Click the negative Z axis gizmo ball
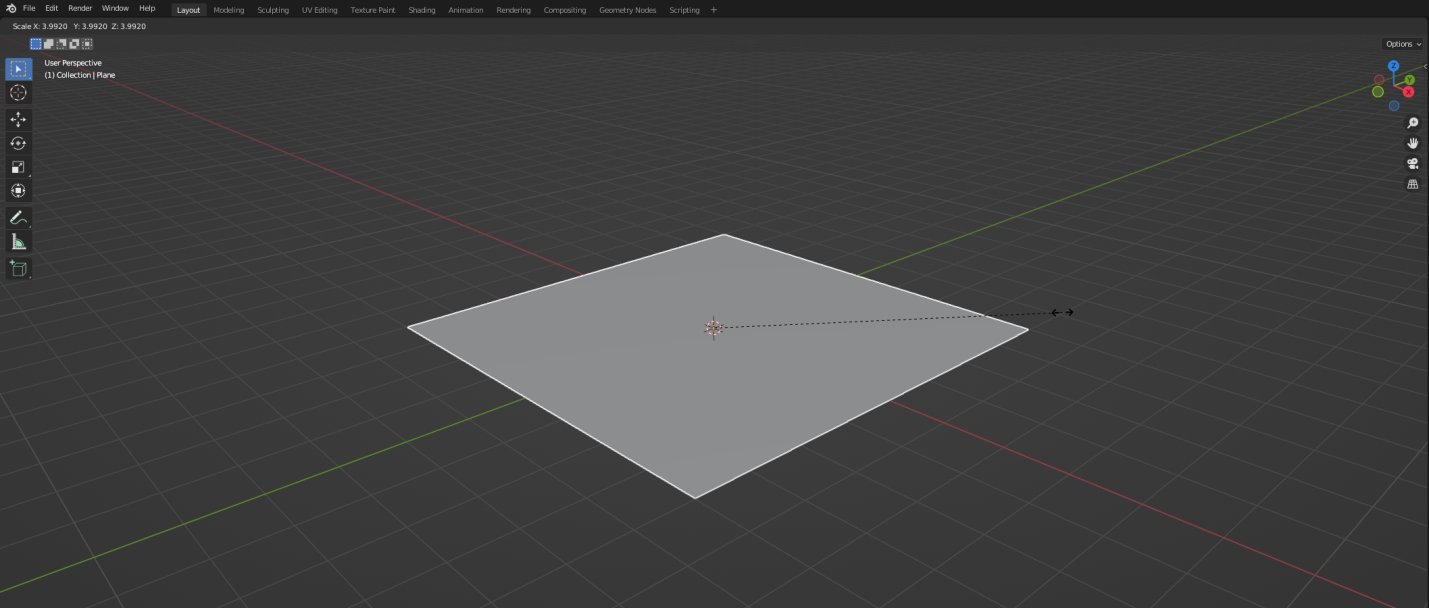The width and height of the screenshot is (1429, 608). point(1394,105)
